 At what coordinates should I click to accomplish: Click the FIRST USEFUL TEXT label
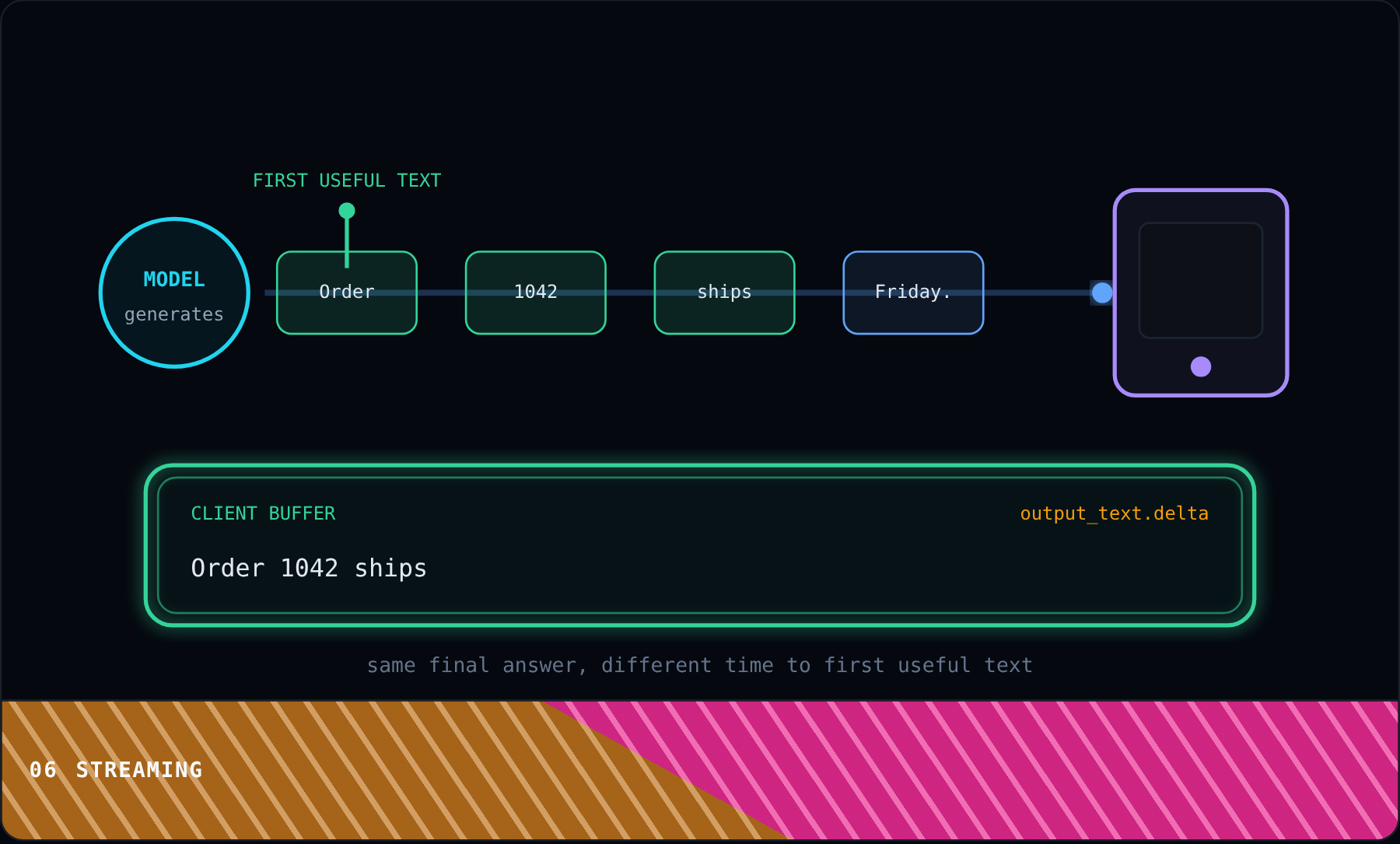coord(347,180)
